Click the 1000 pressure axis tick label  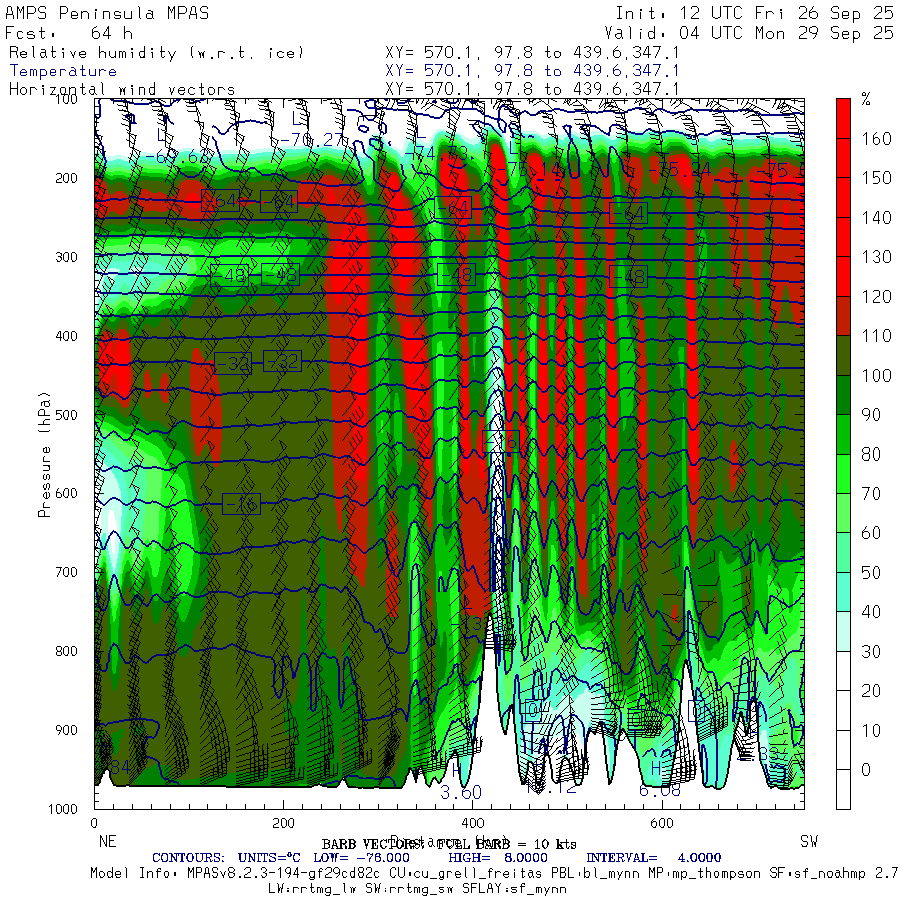pos(63,809)
